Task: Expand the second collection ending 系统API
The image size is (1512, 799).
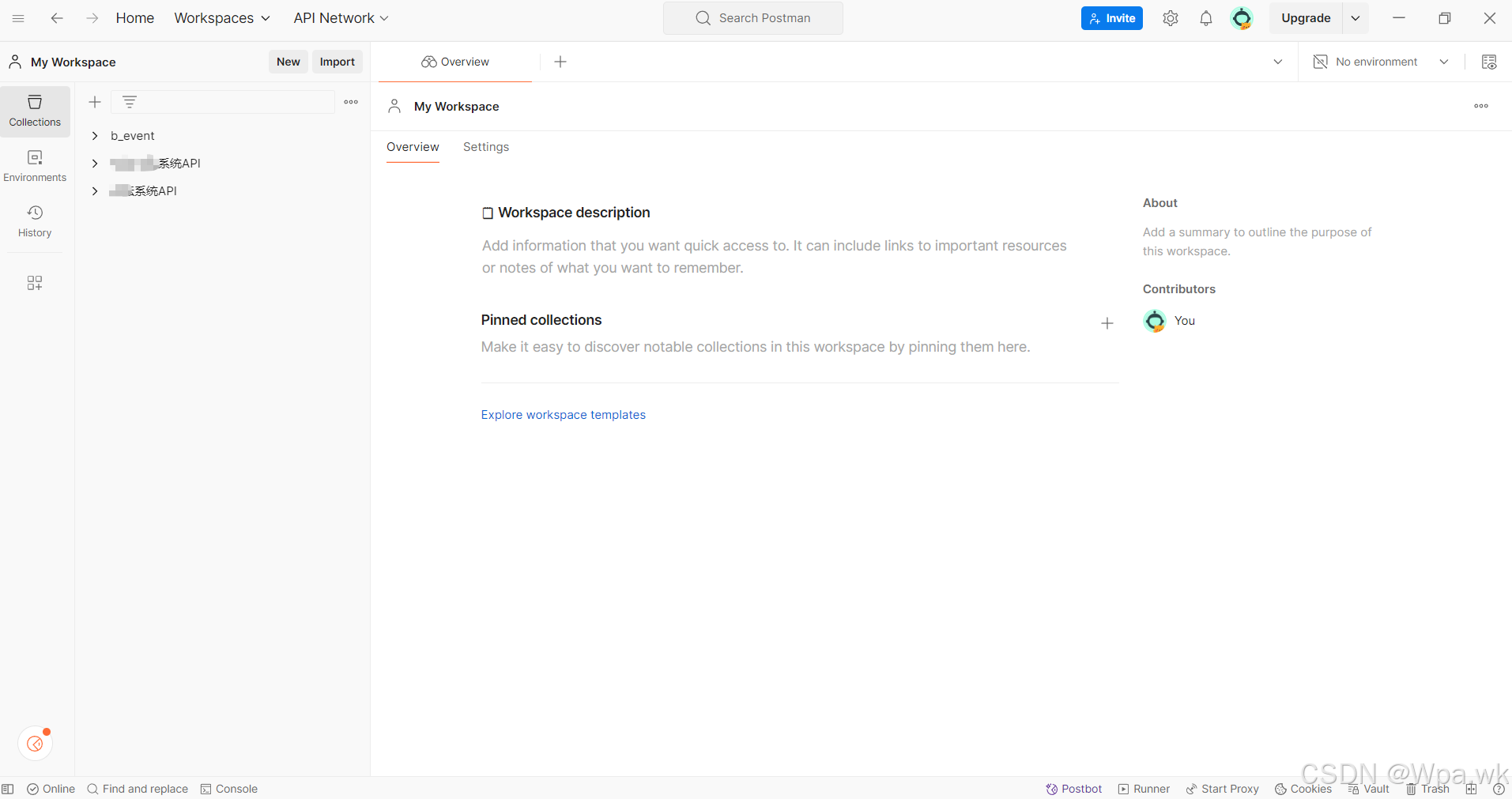Action: click(95, 164)
